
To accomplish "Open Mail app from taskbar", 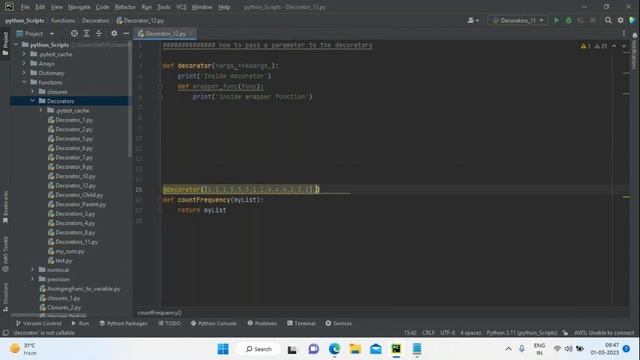I will point(376,349).
